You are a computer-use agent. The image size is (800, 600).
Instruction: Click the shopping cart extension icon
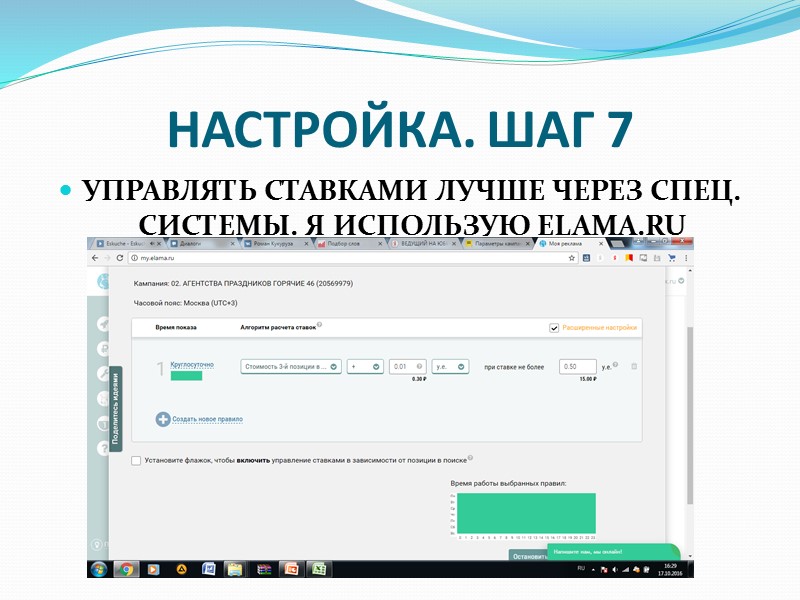671,258
